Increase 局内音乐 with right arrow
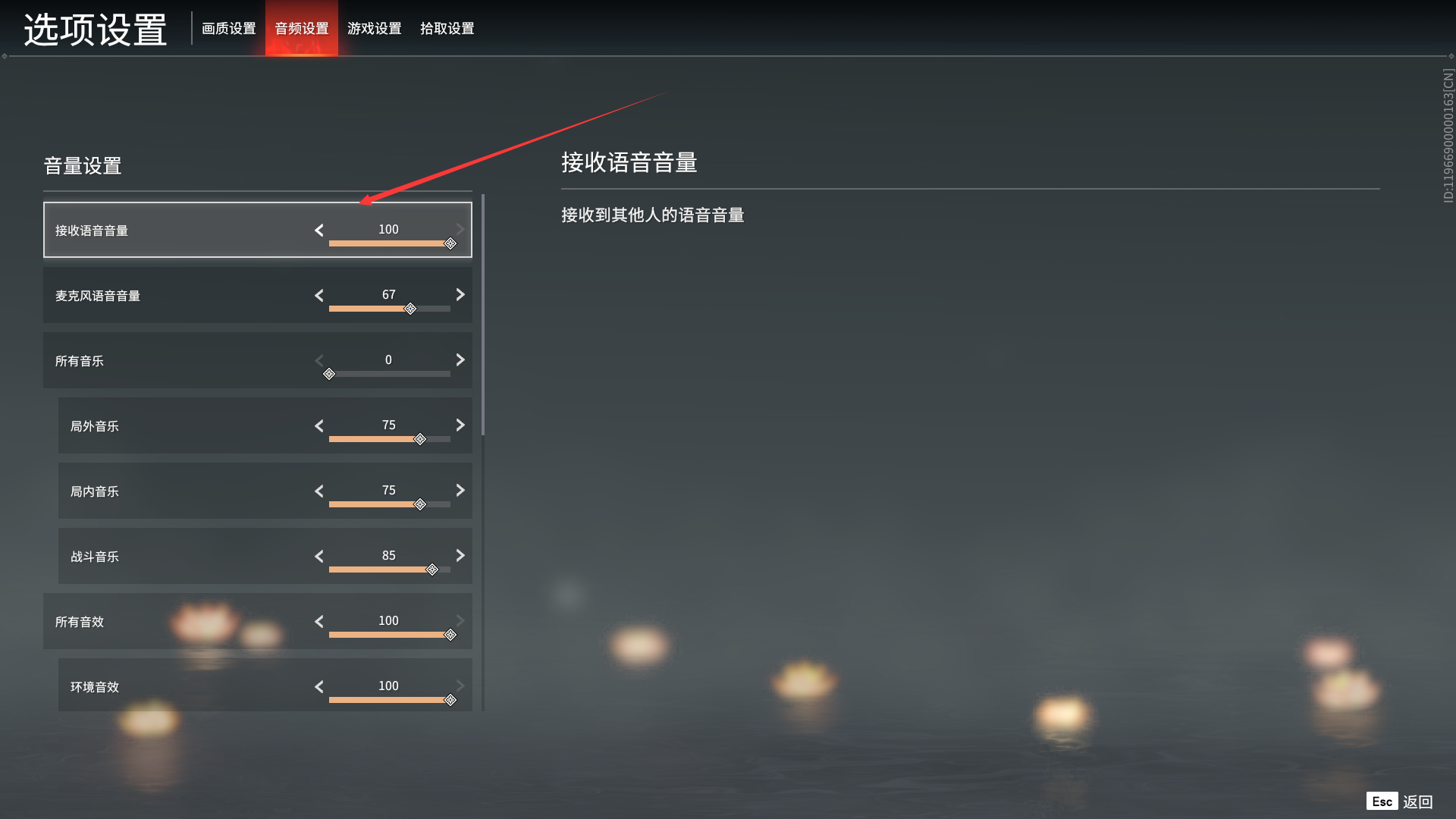 pos(460,490)
